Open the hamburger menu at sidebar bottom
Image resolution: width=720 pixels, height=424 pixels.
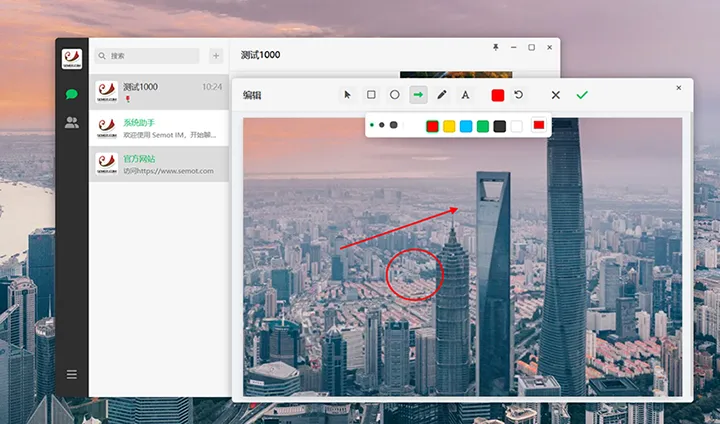coord(72,374)
